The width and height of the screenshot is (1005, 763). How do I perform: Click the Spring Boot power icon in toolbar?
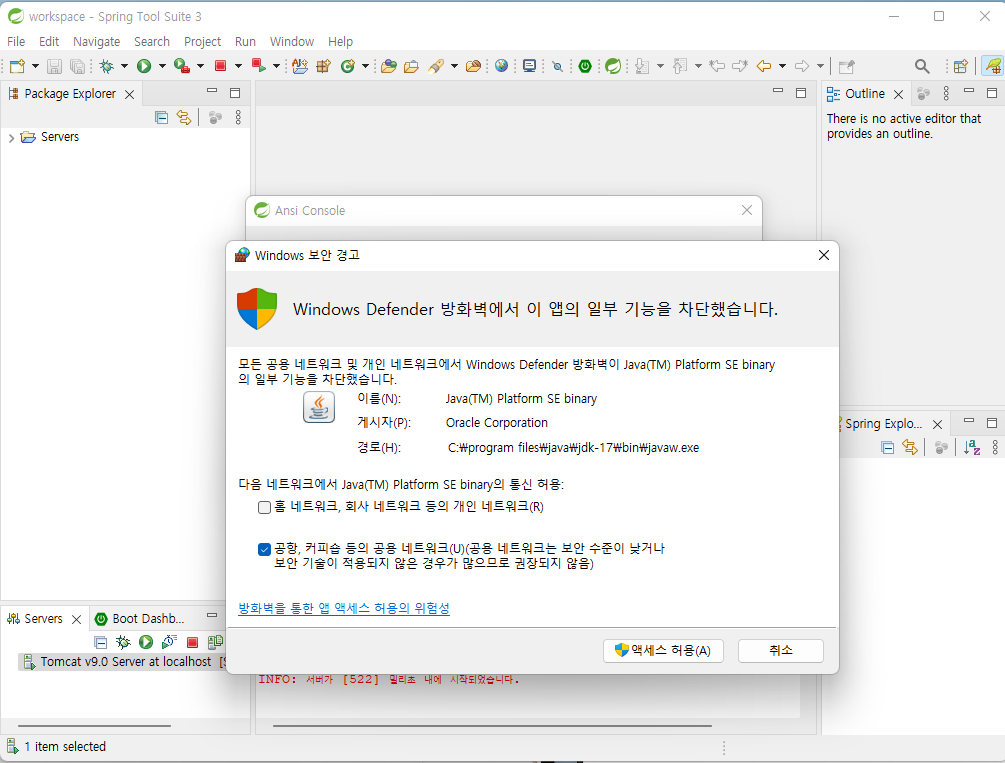pos(585,66)
